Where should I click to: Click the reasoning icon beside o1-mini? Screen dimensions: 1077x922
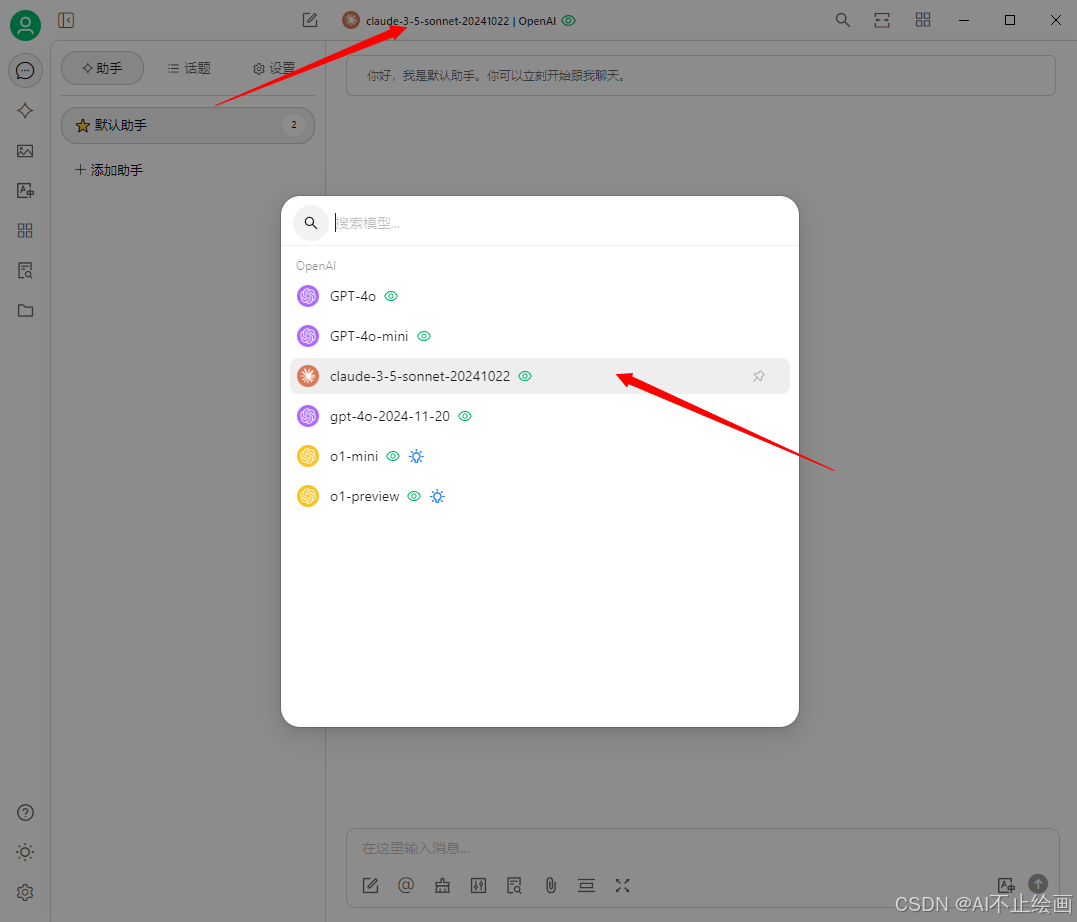[416, 456]
